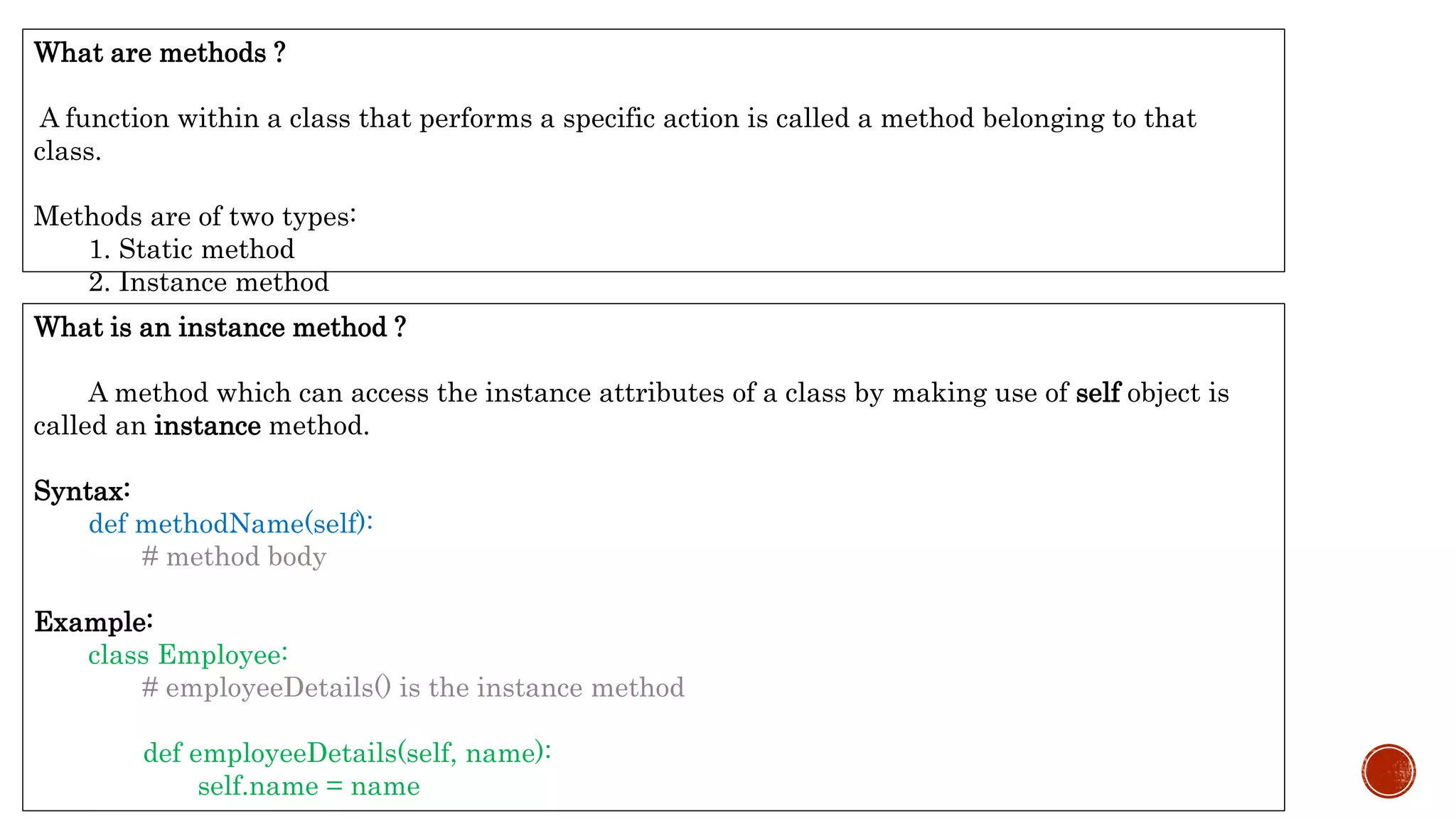Click the word 'class.' ending the first paragraph
Screen dimensions: 1456x819
point(68,151)
